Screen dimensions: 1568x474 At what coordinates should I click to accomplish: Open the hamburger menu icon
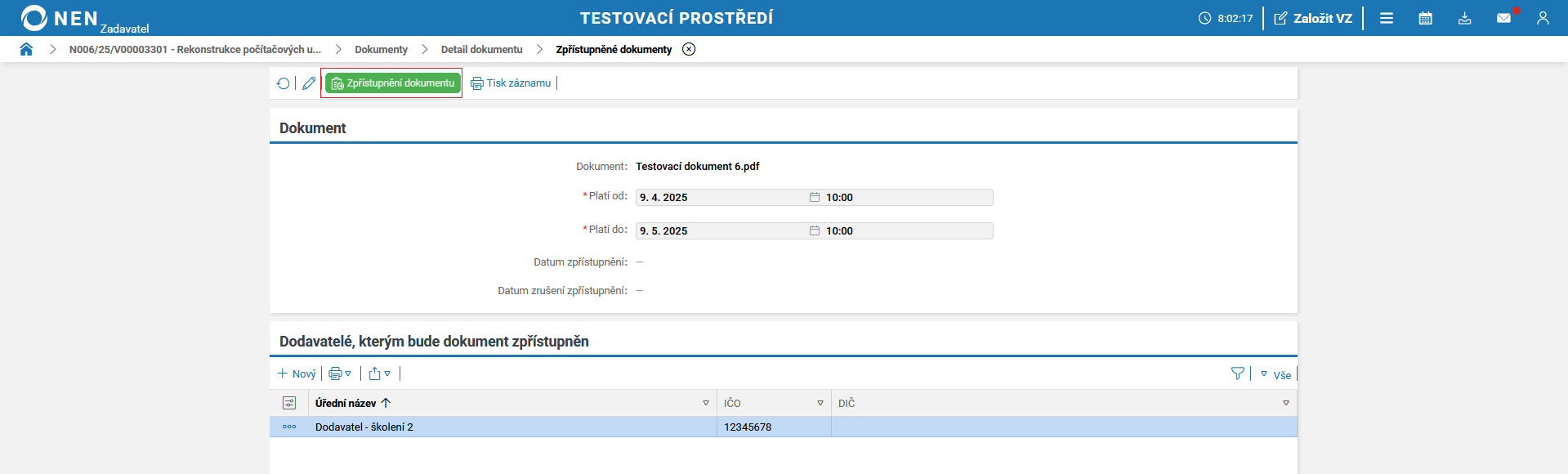point(1387,18)
